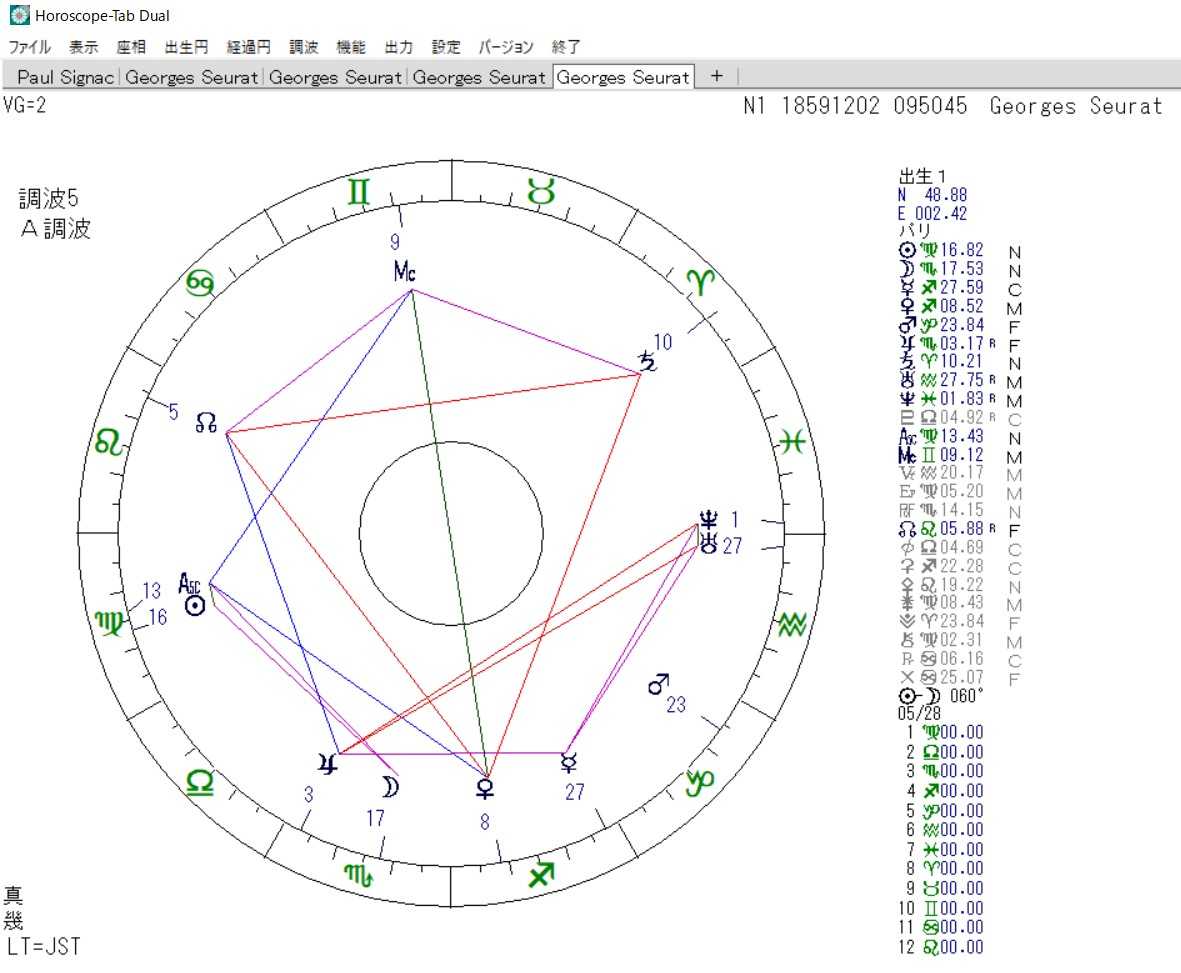The width and height of the screenshot is (1181, 973).
Task: Click the Pisces sign on the chart wheel
Action: coord(792,441)
